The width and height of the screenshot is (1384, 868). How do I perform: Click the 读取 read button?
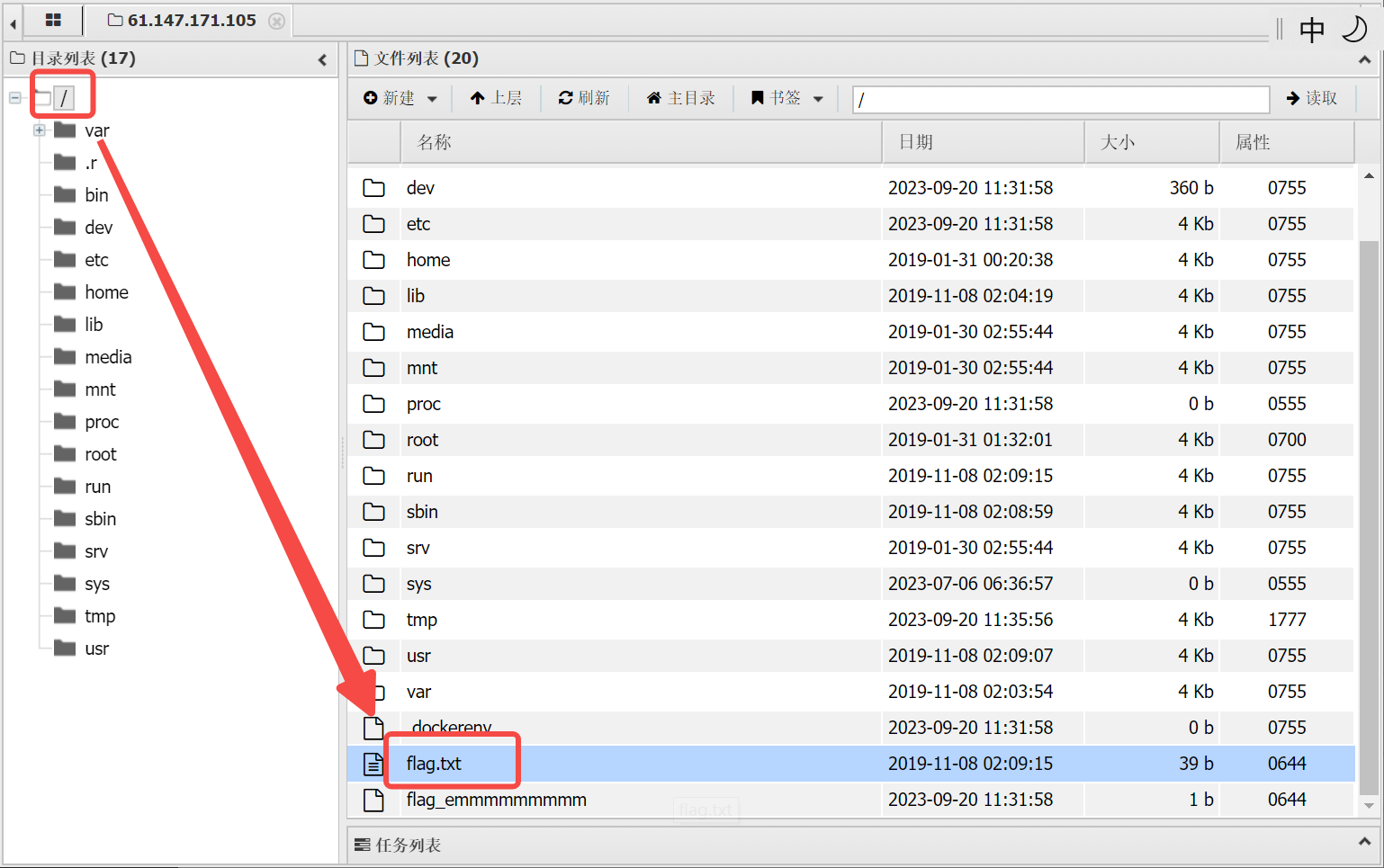1312,98
